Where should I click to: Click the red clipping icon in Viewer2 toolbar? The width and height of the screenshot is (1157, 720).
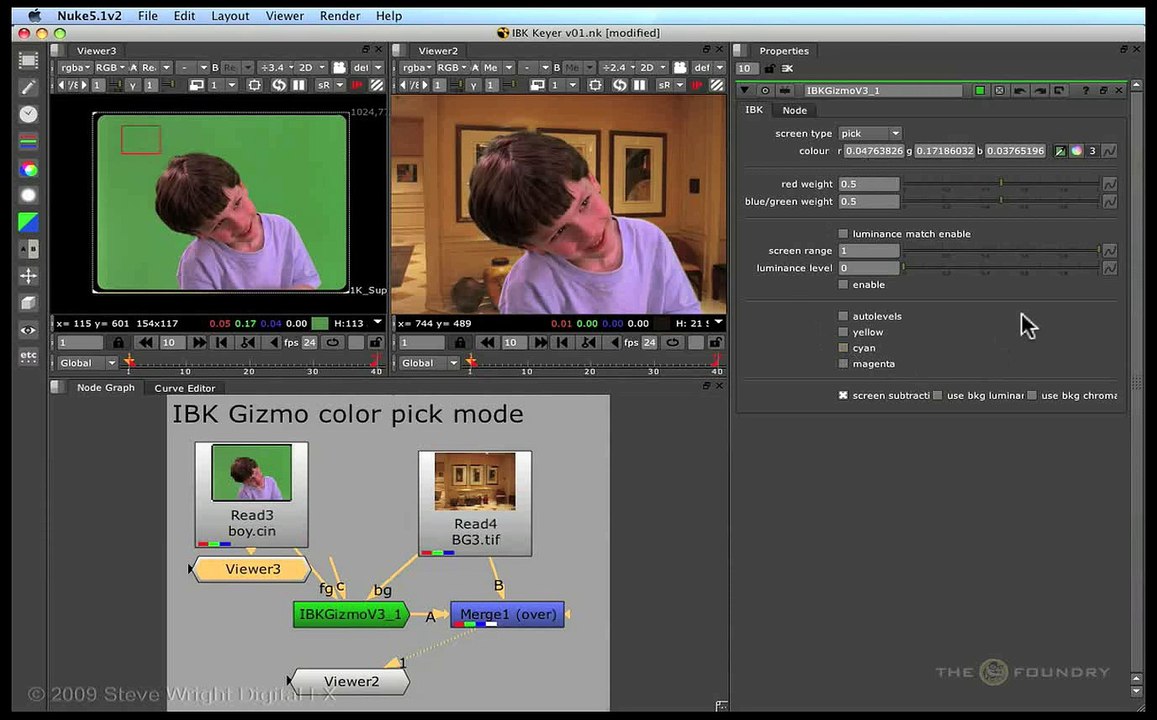[698, 85]
